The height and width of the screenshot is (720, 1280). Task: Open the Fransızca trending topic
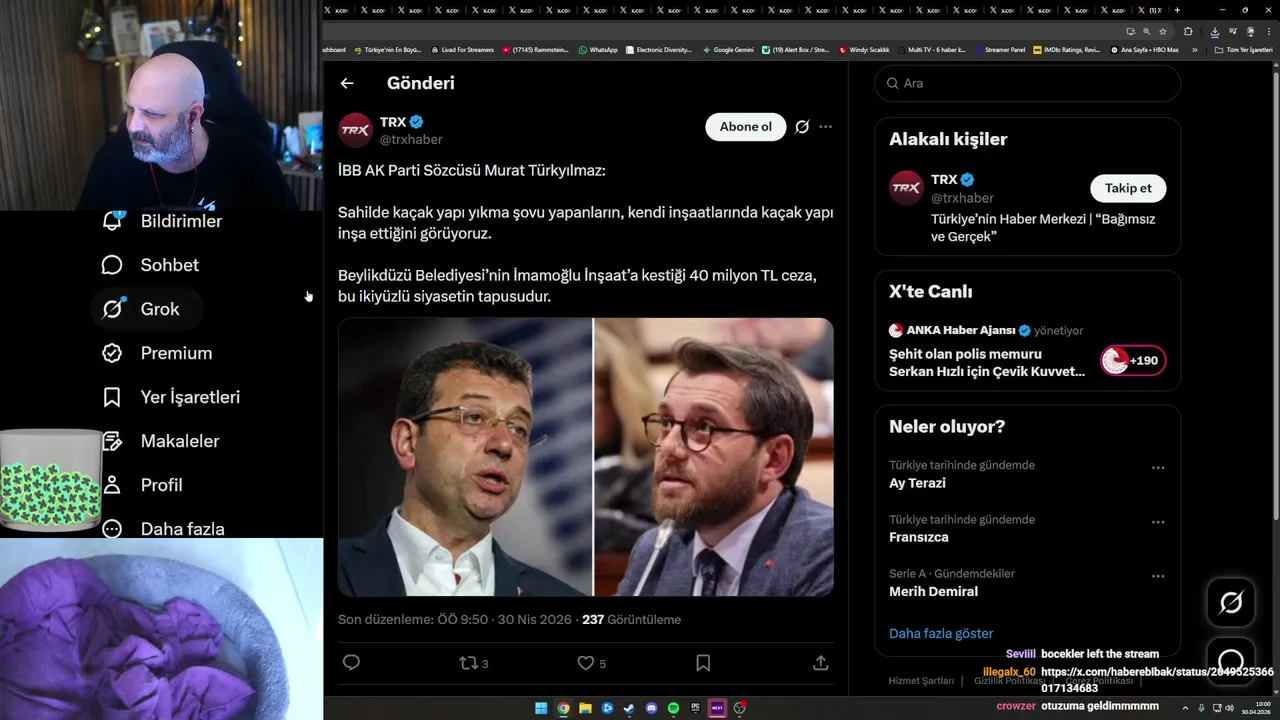point(919,537)
